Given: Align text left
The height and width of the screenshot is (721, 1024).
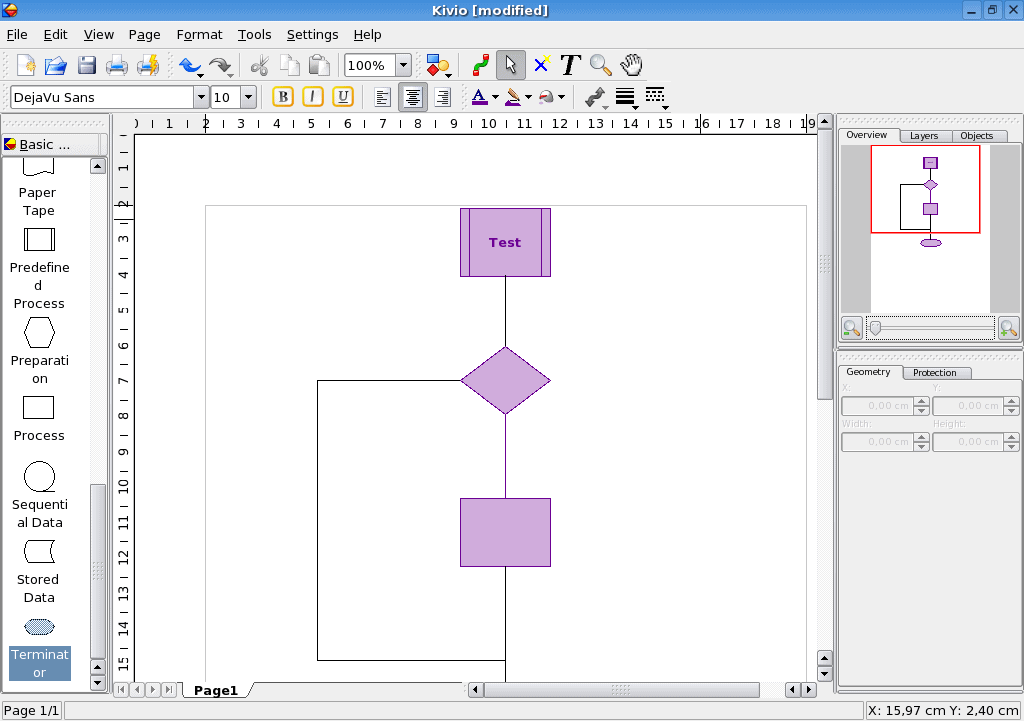Looking at the screenshot, I should click(383, 97).
